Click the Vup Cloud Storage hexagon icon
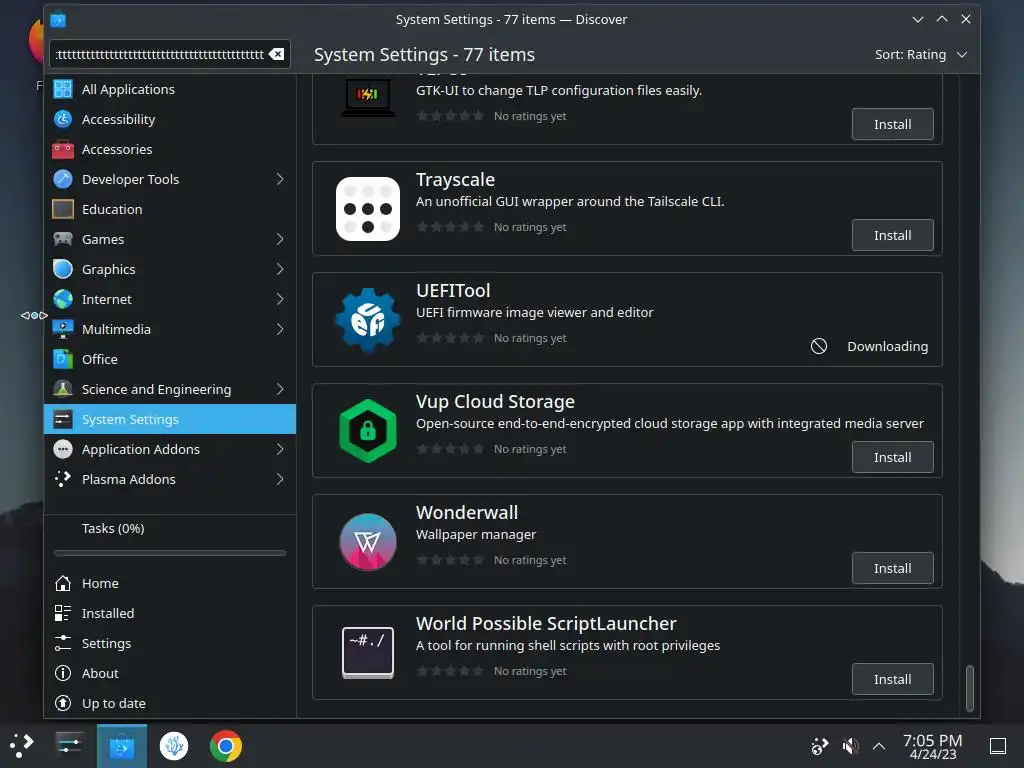 (368, 431)
